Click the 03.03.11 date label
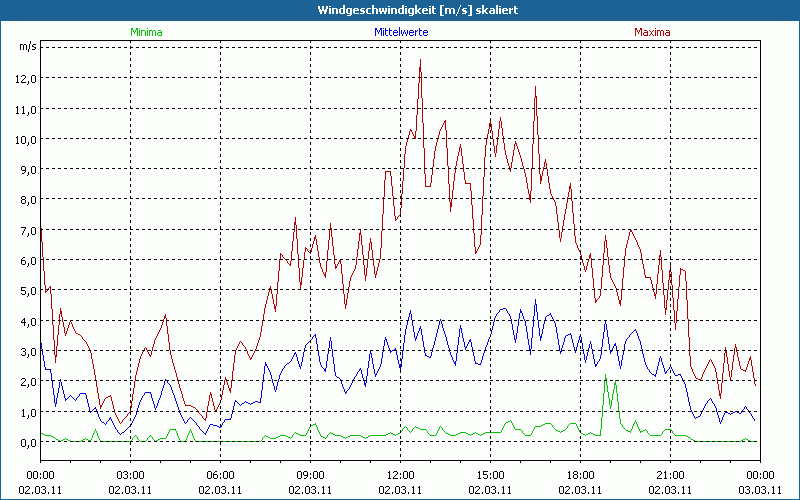Screen dimensions: 800x500 (x=760, y=490)
